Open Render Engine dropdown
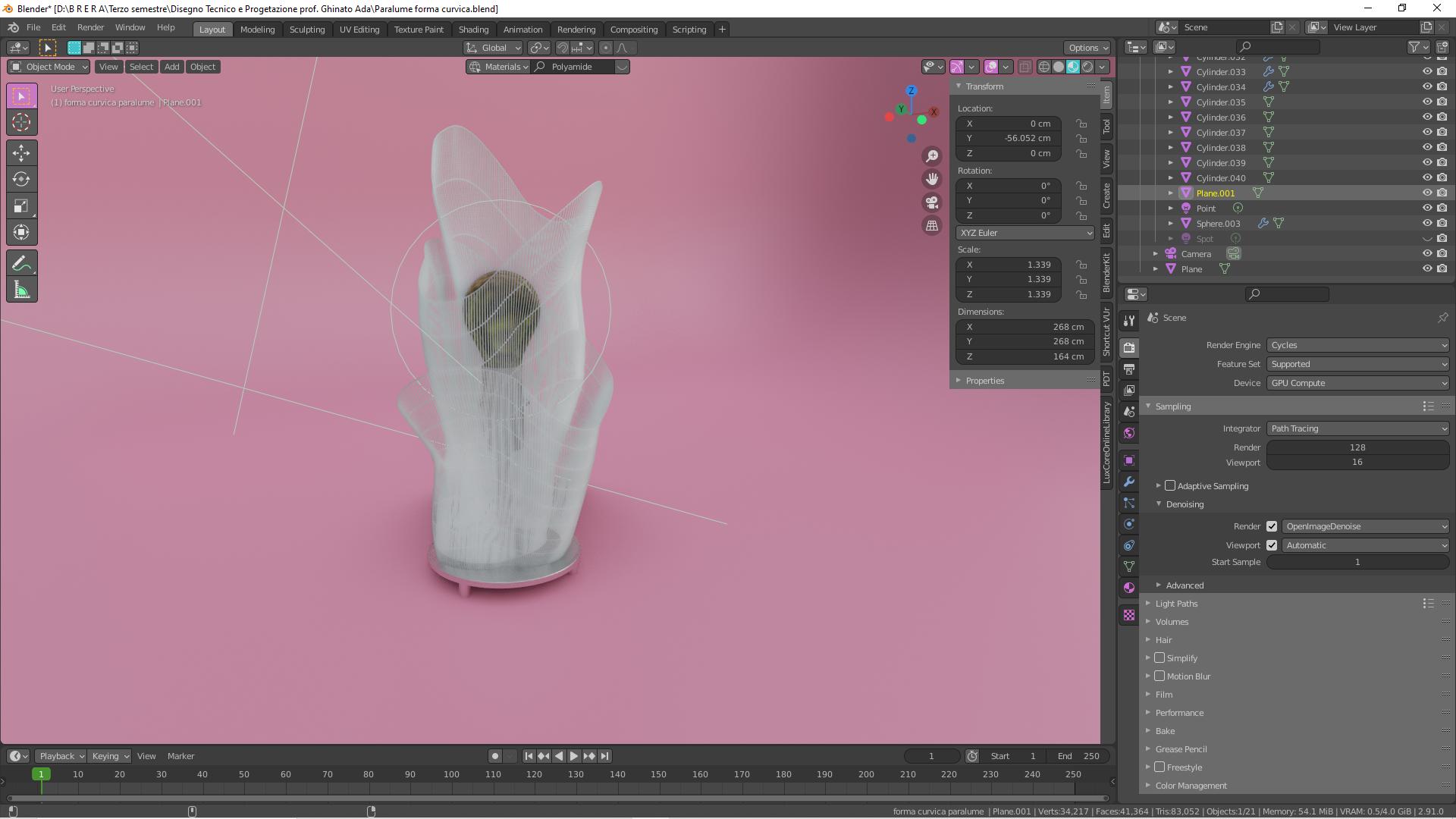 click(1358, 345)
